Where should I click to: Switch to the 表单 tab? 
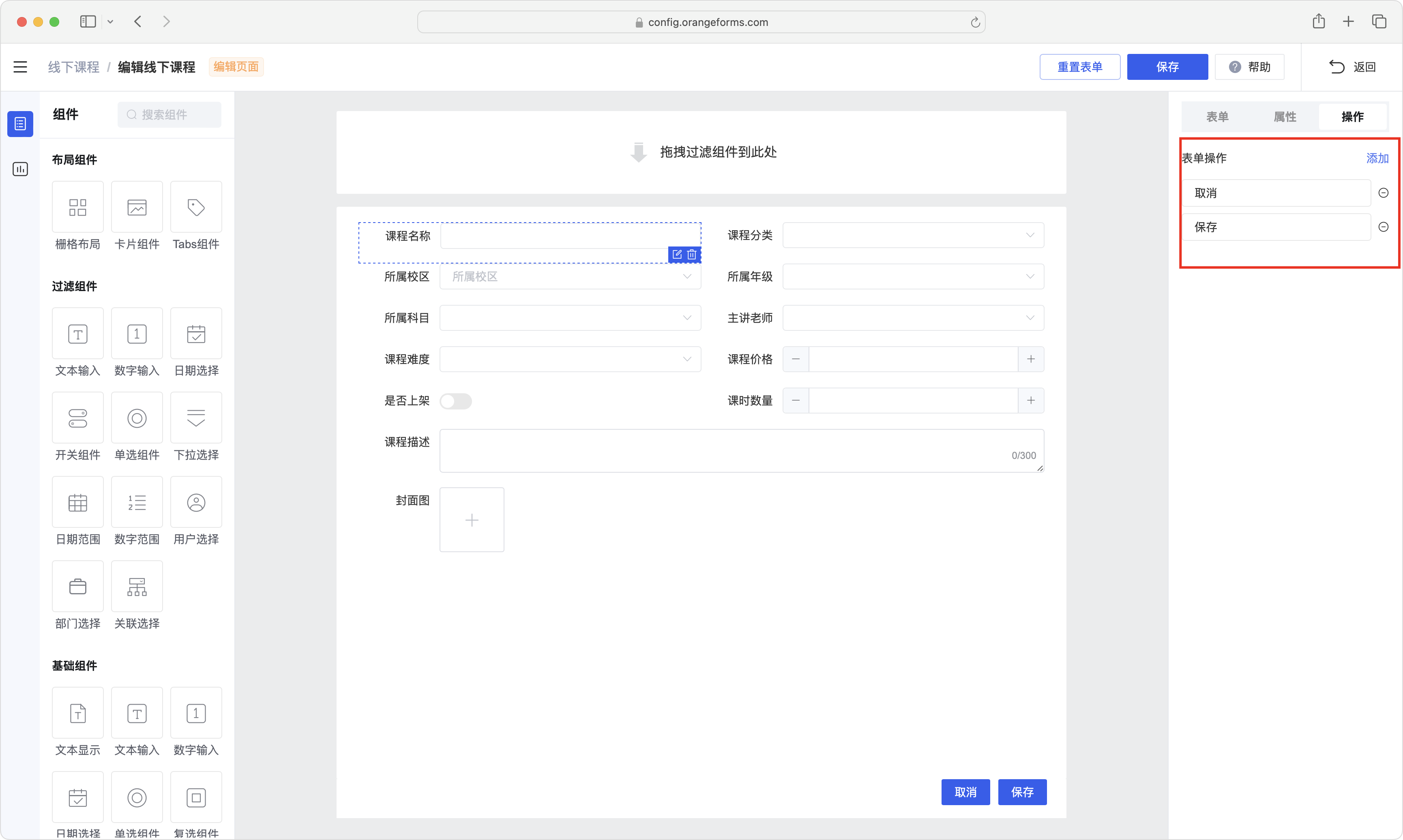(x=1217, y=117)
